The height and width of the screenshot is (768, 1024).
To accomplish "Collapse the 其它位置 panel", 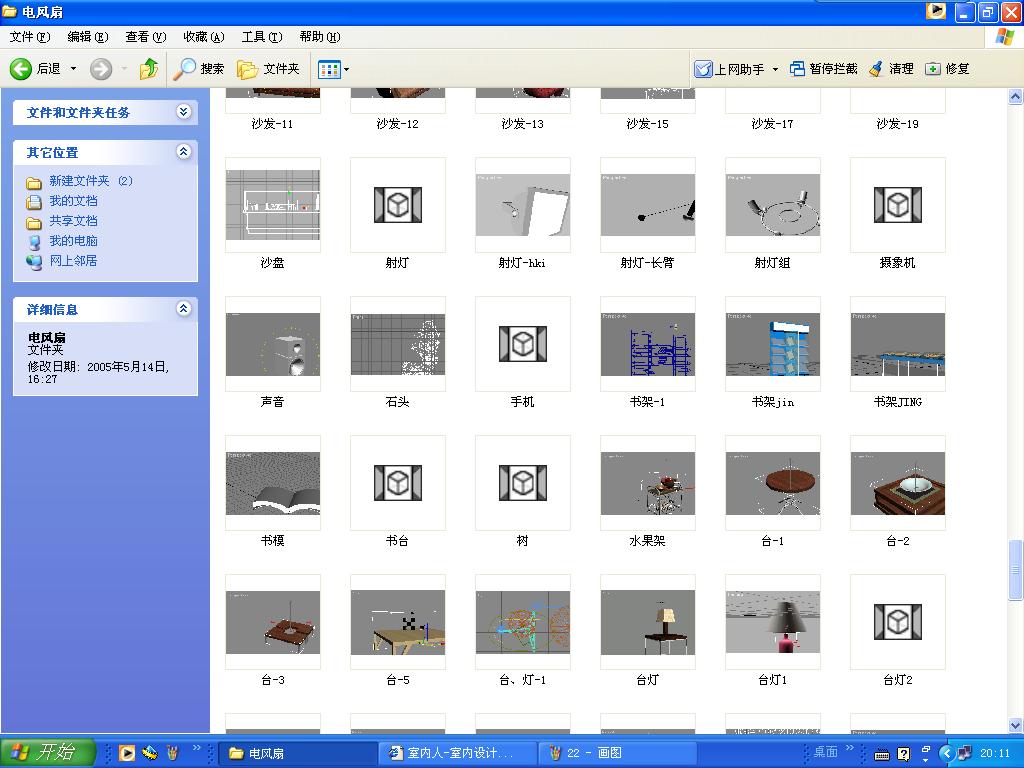I will tap(184, 152).
